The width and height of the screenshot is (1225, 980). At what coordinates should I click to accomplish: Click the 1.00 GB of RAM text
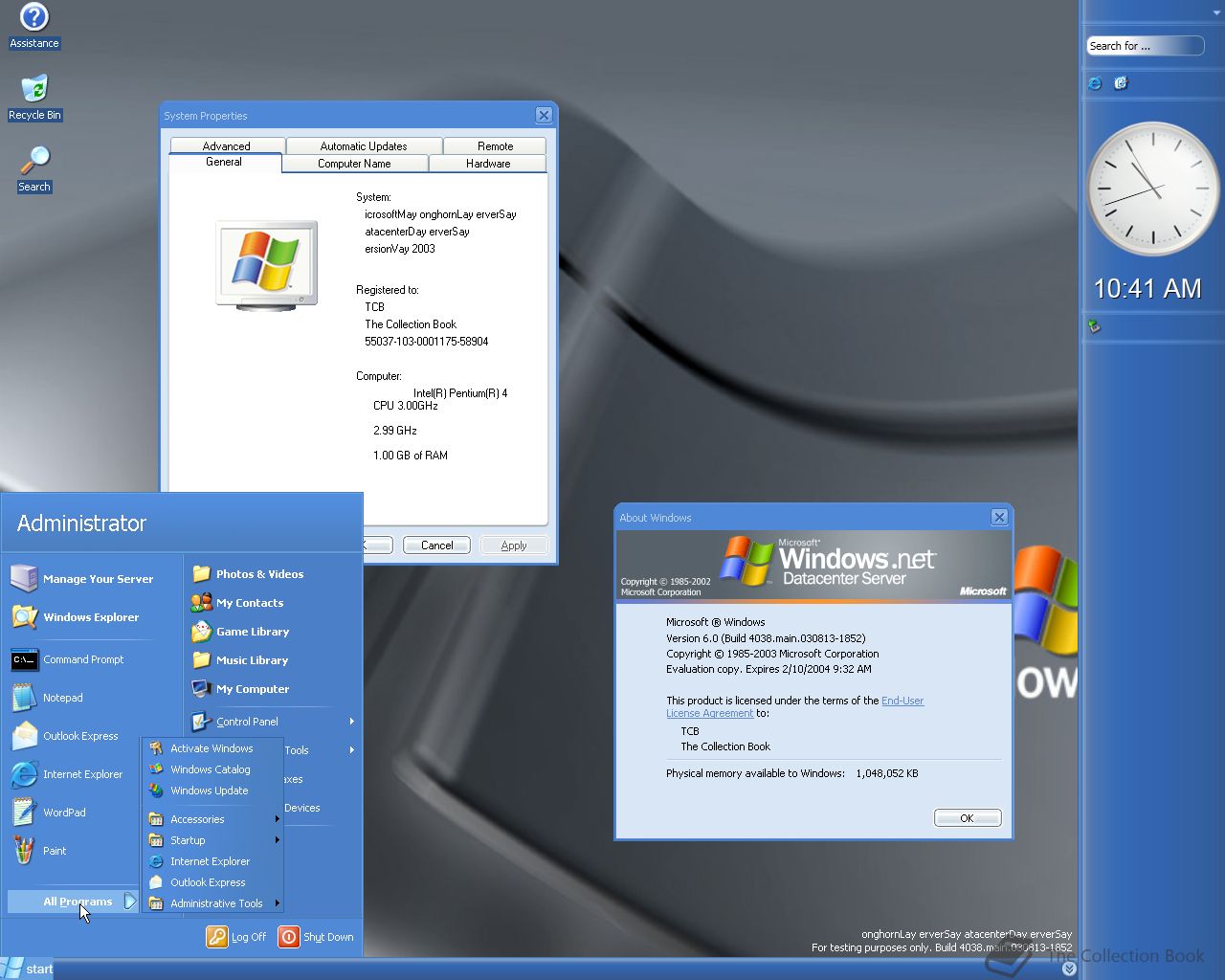(411, 456)
